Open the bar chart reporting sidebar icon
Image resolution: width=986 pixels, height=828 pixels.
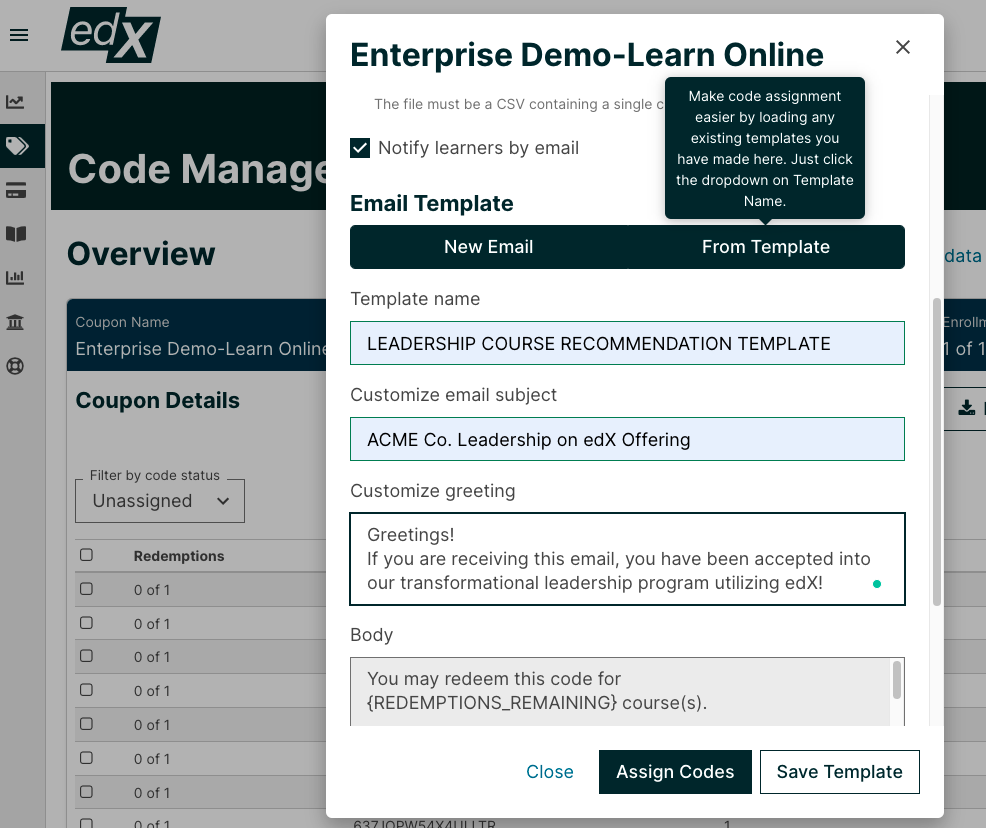click(15, 277)
